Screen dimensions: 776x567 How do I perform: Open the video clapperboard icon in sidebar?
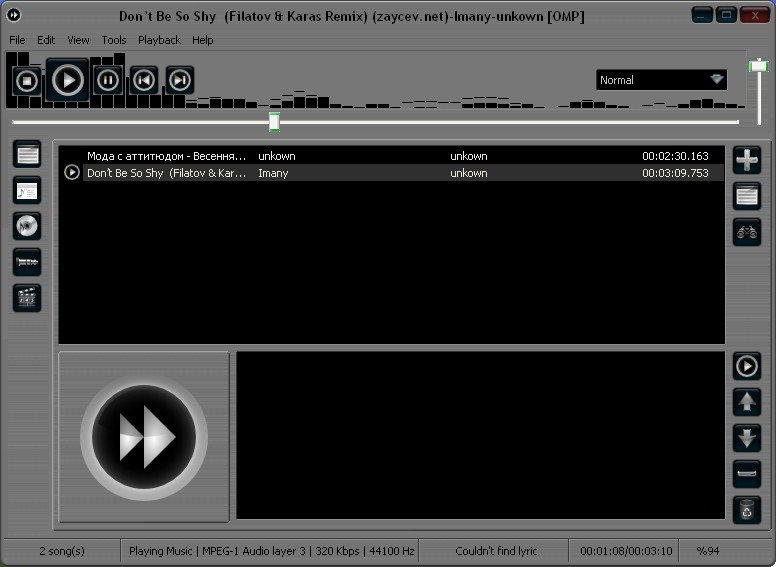point(27,298)
